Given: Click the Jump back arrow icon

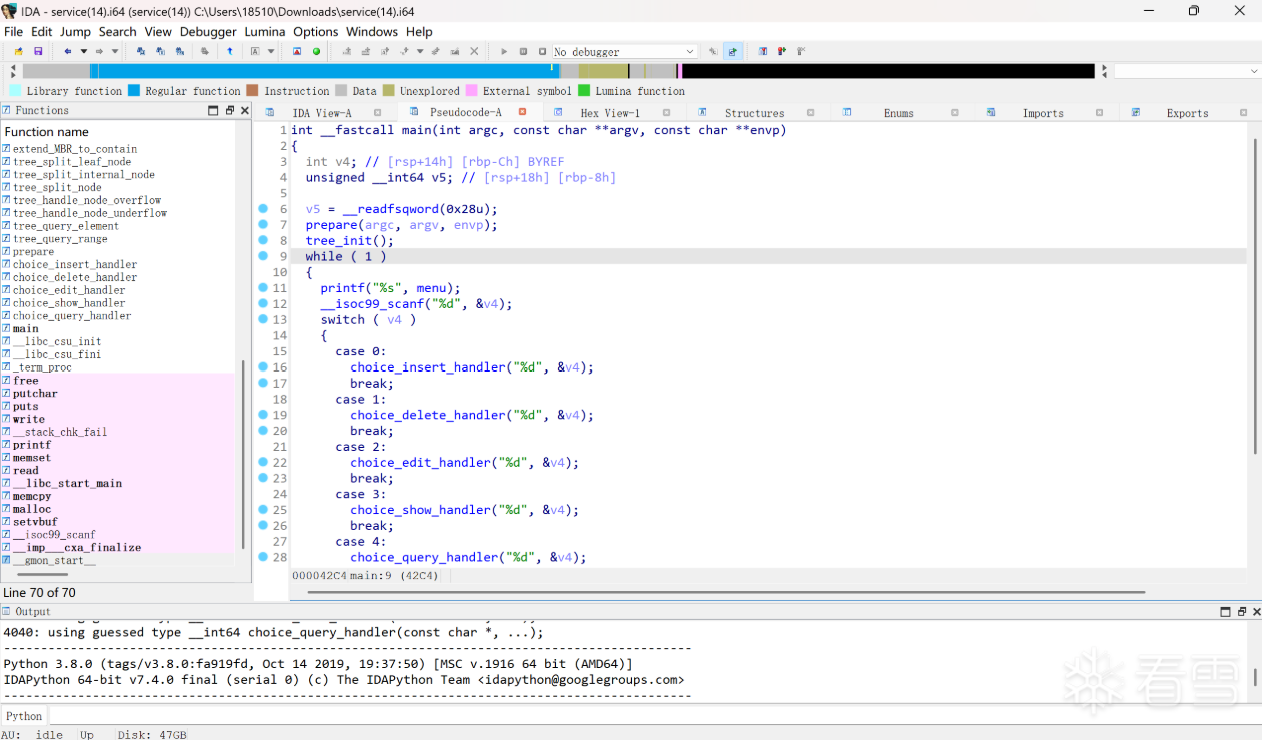Looking at the screenshot, I should click(x=67, y=52).
